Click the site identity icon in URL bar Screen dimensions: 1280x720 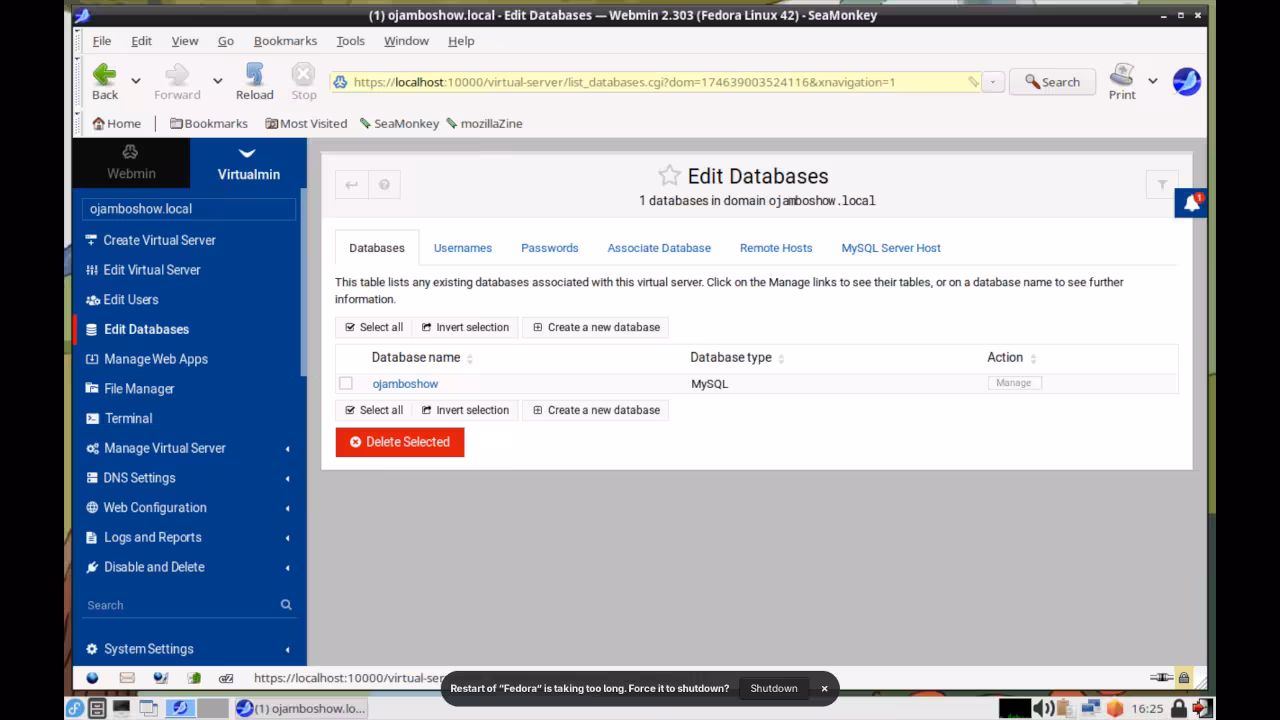click(x=341, y=82)
